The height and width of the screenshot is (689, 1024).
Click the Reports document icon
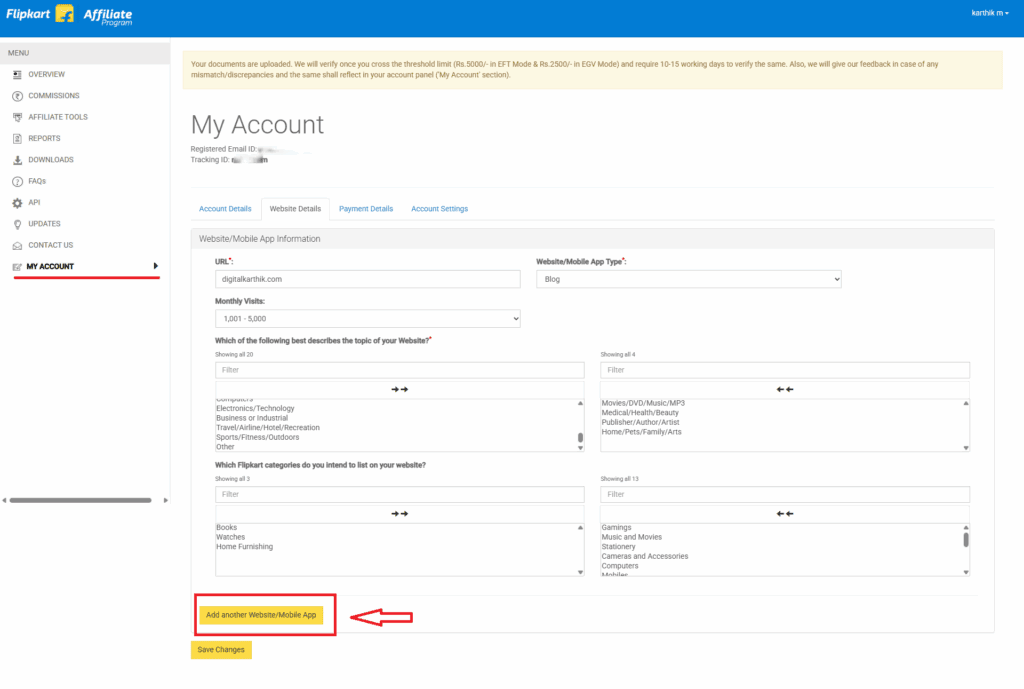17,138
